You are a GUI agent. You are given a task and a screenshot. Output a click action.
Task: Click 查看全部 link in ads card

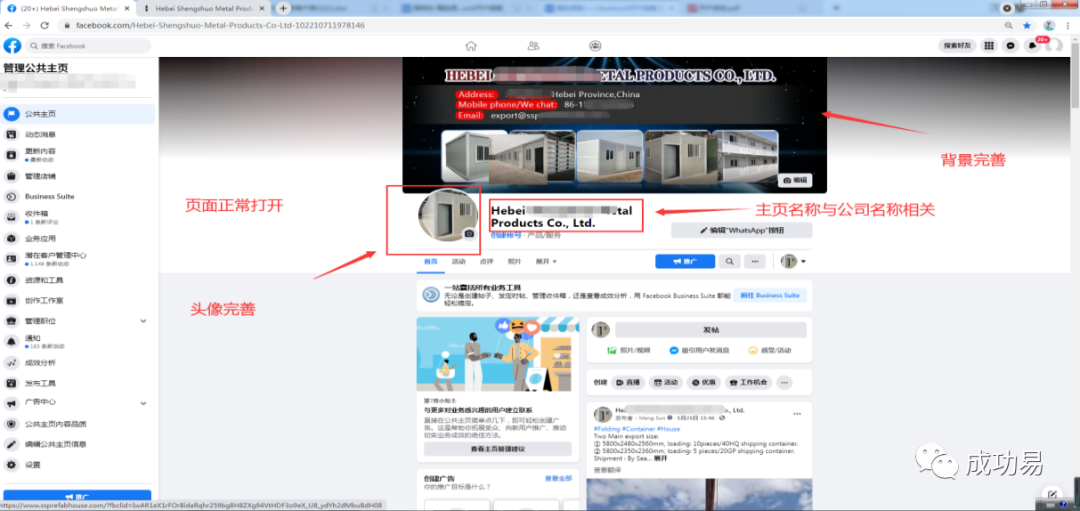[559, 478]
